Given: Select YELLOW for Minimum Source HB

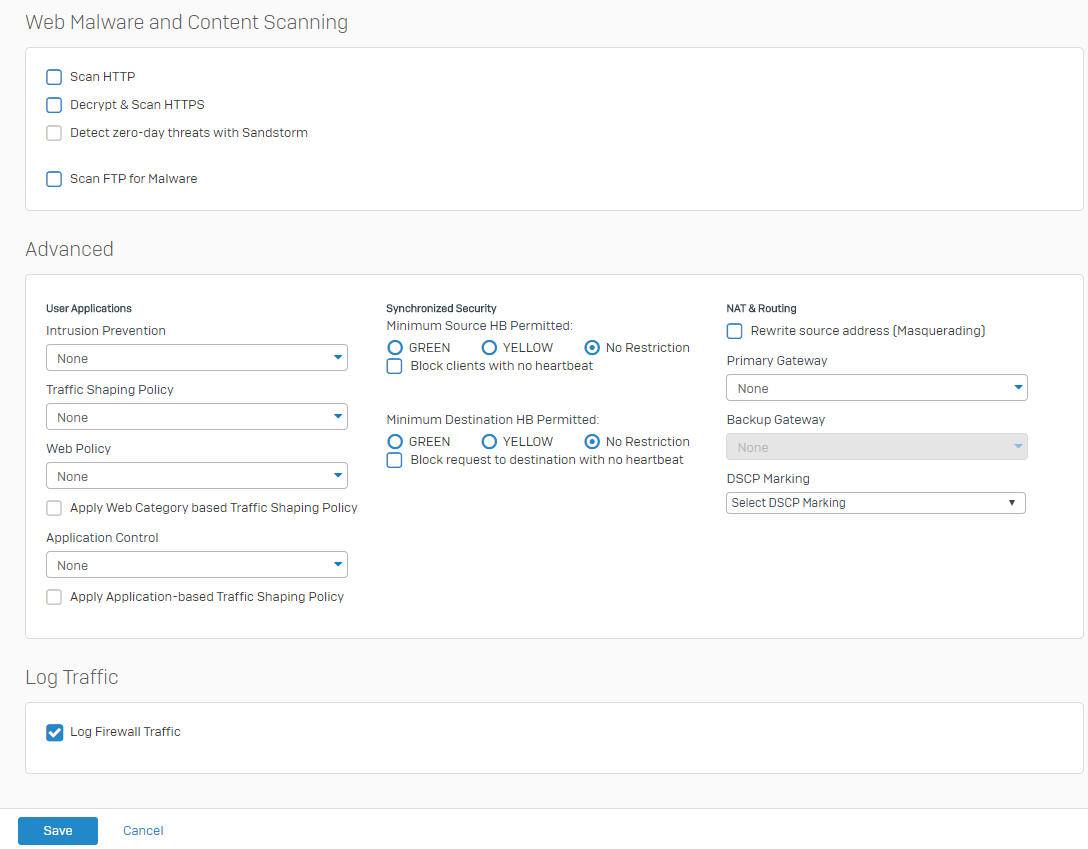Looking at the screenshot, I should point(490,348).
